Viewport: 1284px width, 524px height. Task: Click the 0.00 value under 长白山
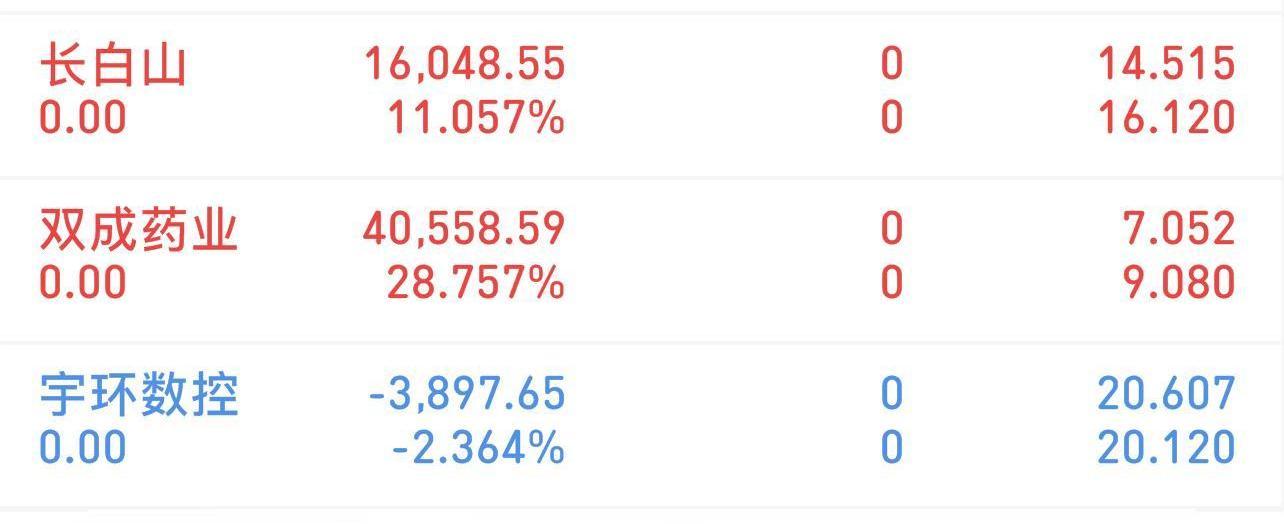[83, 118]
